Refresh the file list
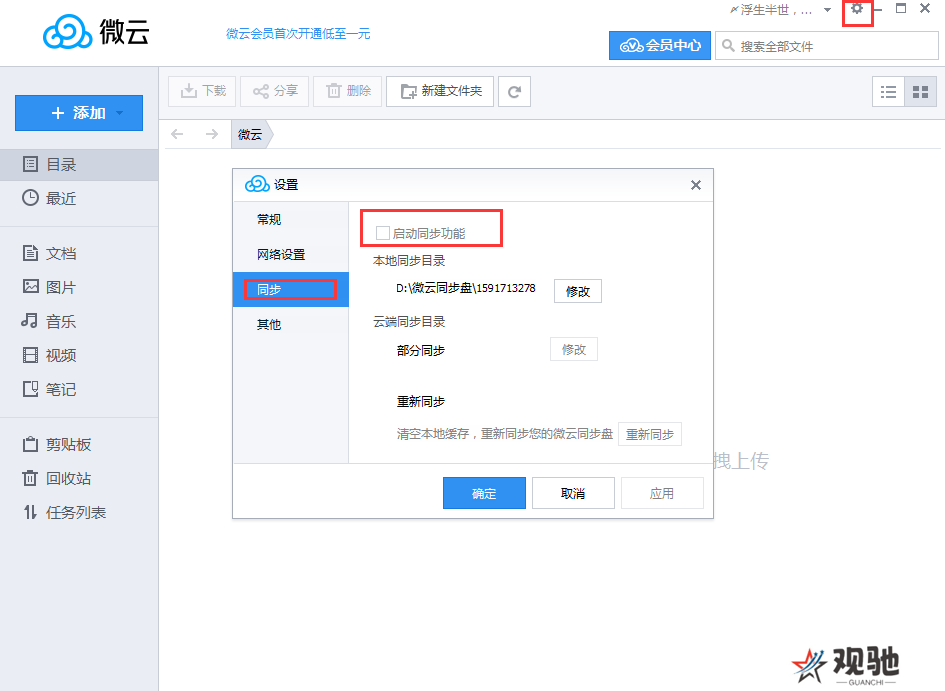 click(514, 92)
